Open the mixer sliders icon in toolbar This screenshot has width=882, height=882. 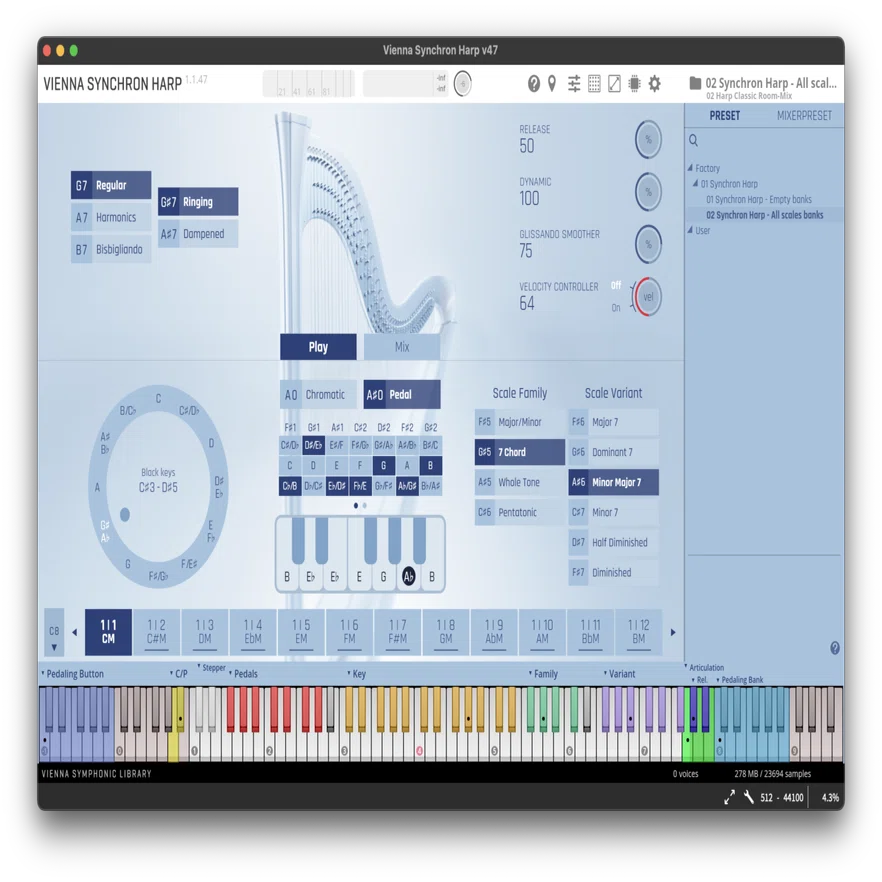[x=574, y=84]
